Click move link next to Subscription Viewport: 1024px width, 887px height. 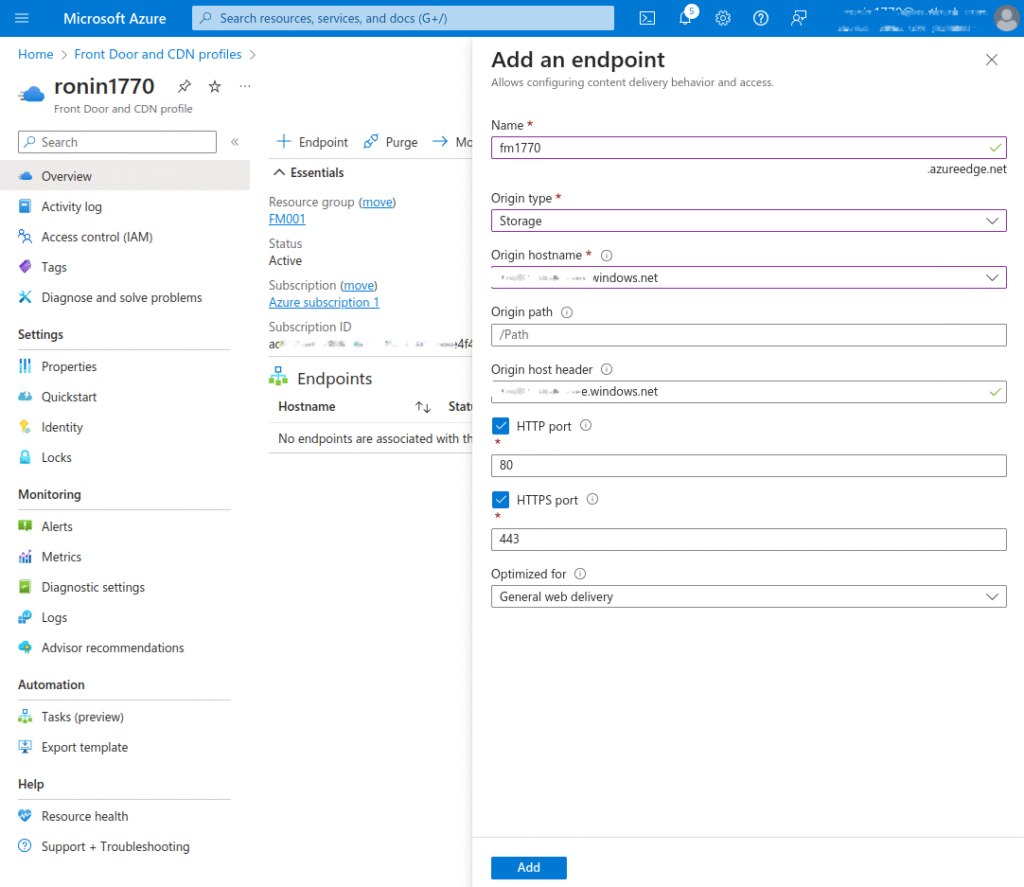coord(359,285)
